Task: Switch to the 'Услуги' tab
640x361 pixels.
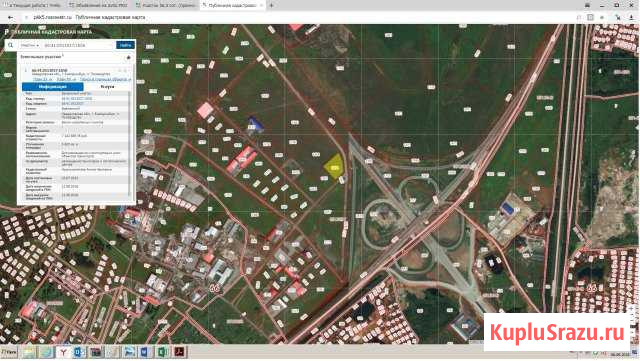Action: 107,87
